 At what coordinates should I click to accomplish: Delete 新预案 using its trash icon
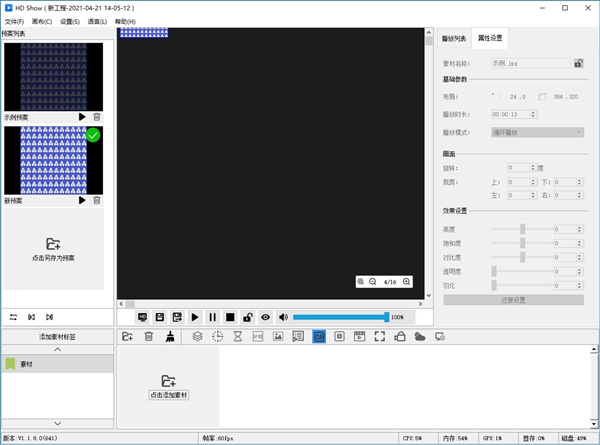tap(97, 200)
